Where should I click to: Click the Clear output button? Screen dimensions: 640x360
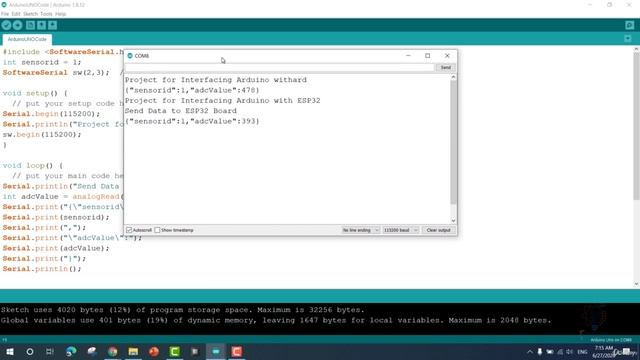pos(438,230)
